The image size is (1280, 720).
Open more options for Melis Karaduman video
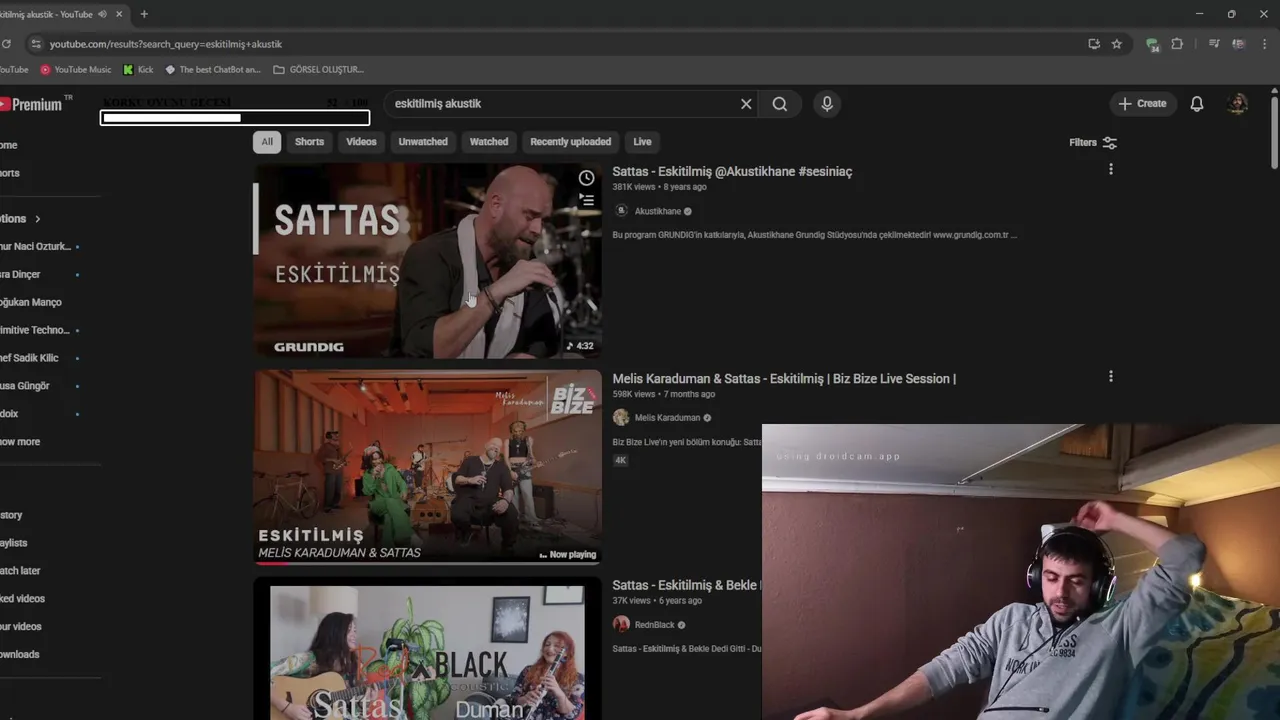pos(1110,377)
